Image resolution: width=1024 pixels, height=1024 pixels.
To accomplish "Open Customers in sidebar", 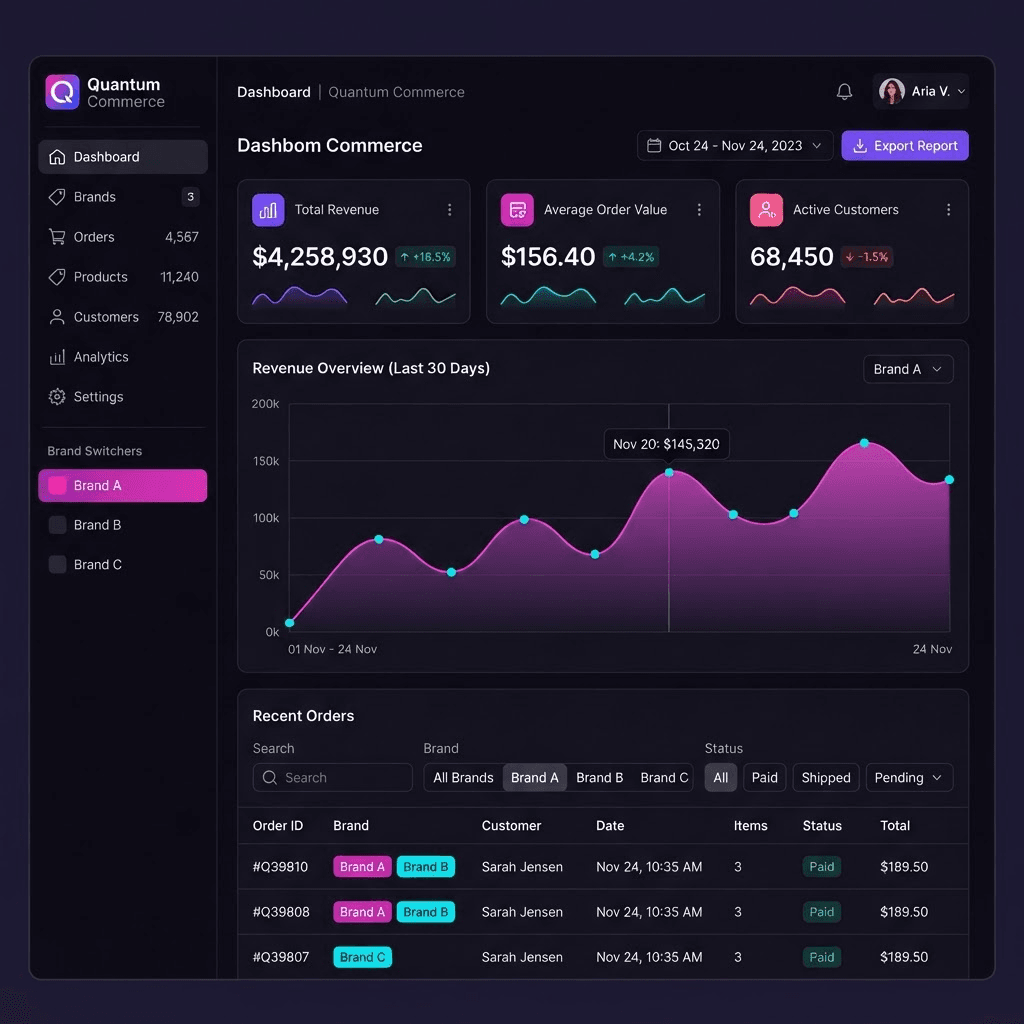I will click(x=123, y=317).
